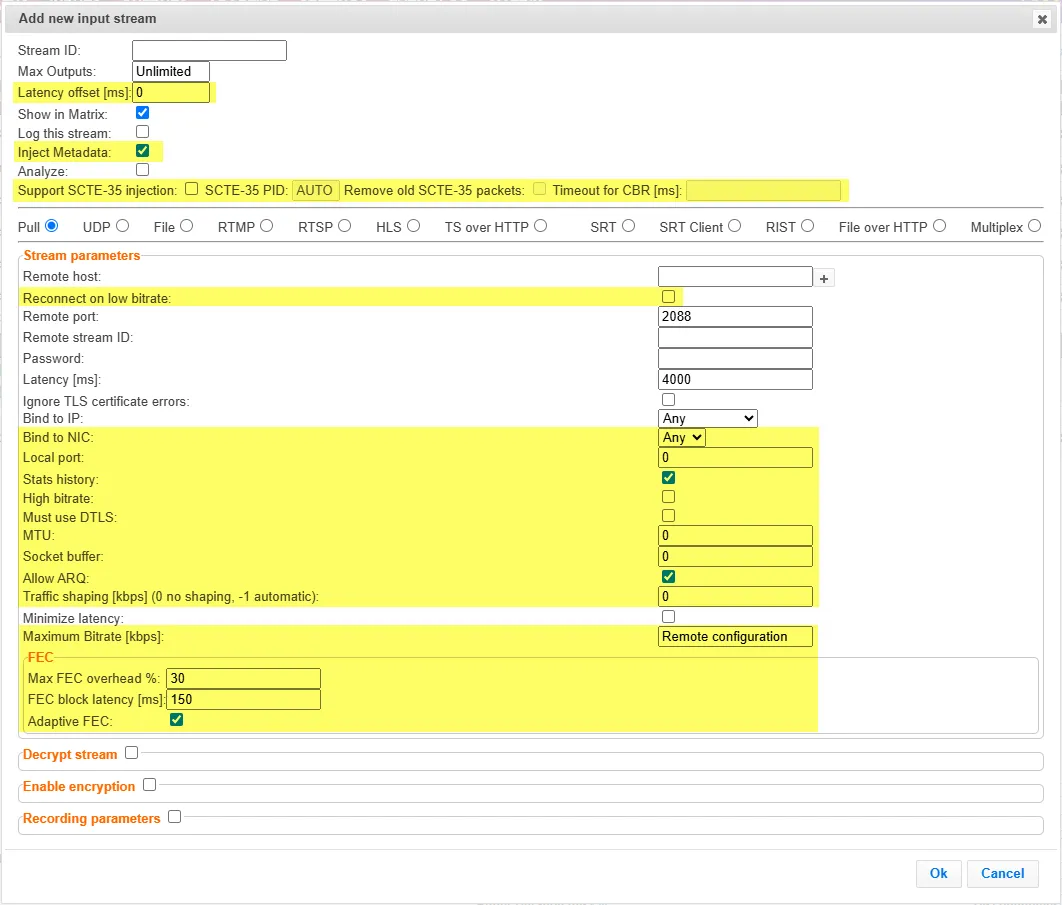Tick Ignore TLS certificate errors
The image size is (1062, 905).
[668, 400]
